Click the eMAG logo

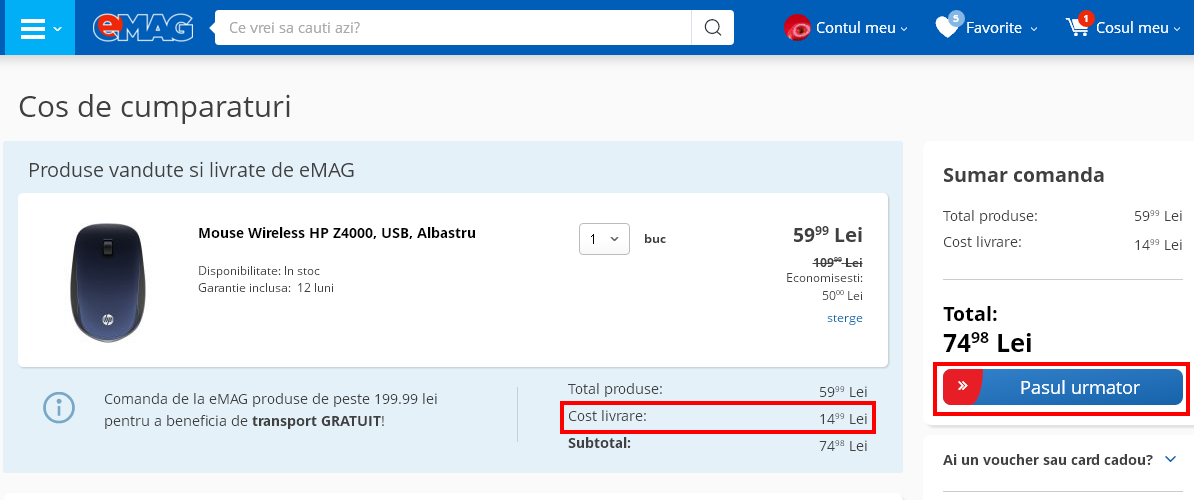[x=143, y=28]
